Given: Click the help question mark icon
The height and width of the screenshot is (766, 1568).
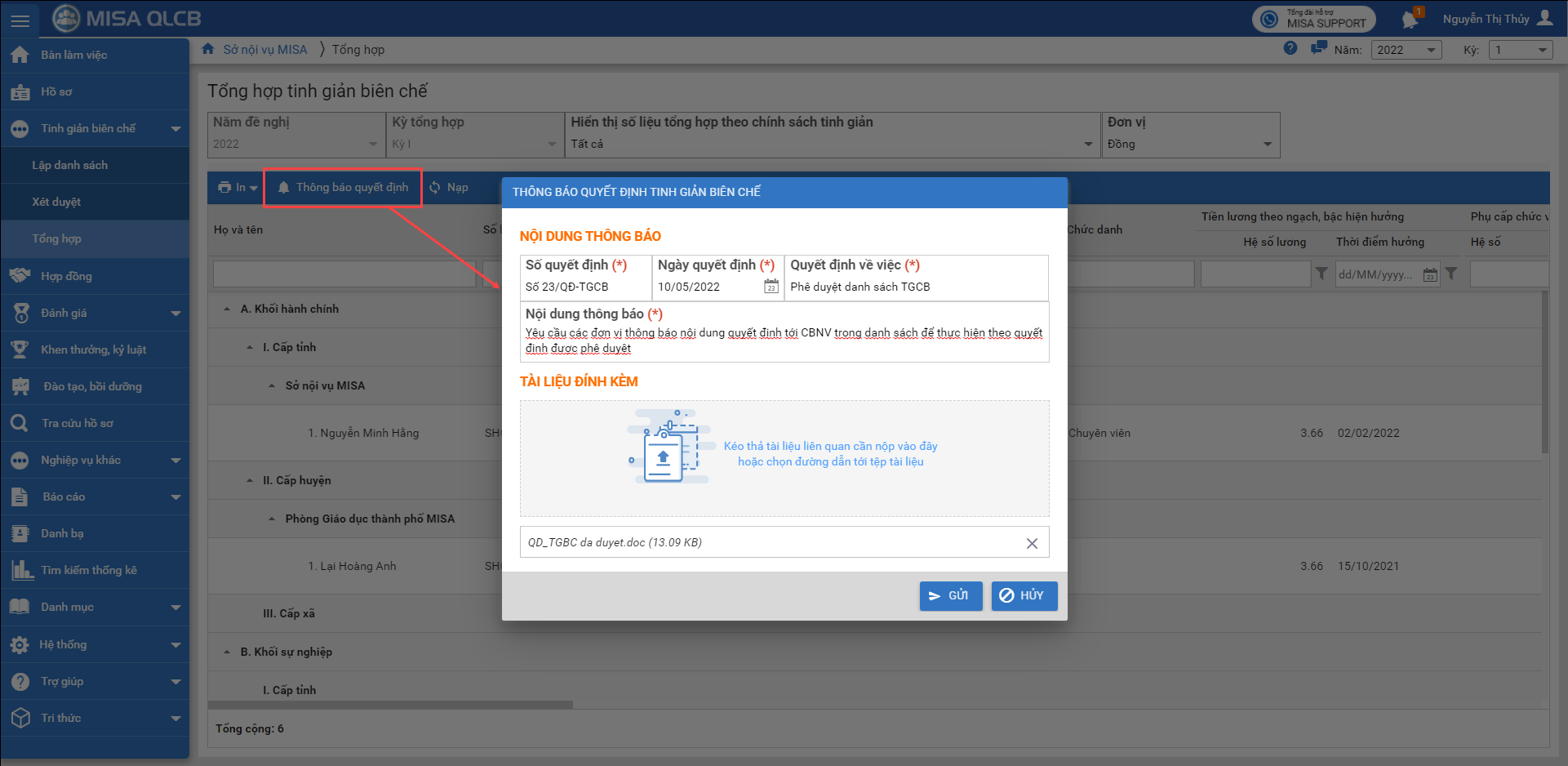Looking at the screenshot, I should click(1290, 49).
